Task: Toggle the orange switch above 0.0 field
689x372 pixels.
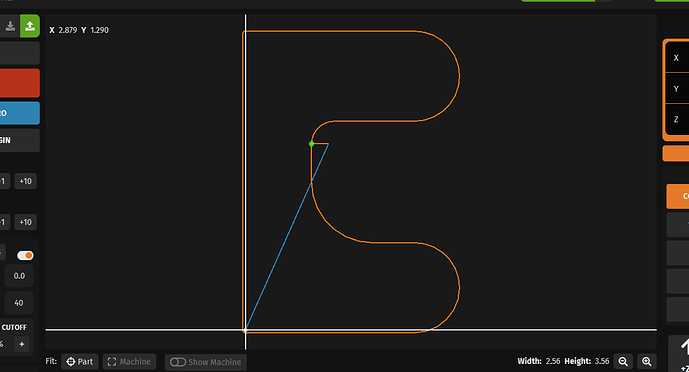Action: pos(25,256)
